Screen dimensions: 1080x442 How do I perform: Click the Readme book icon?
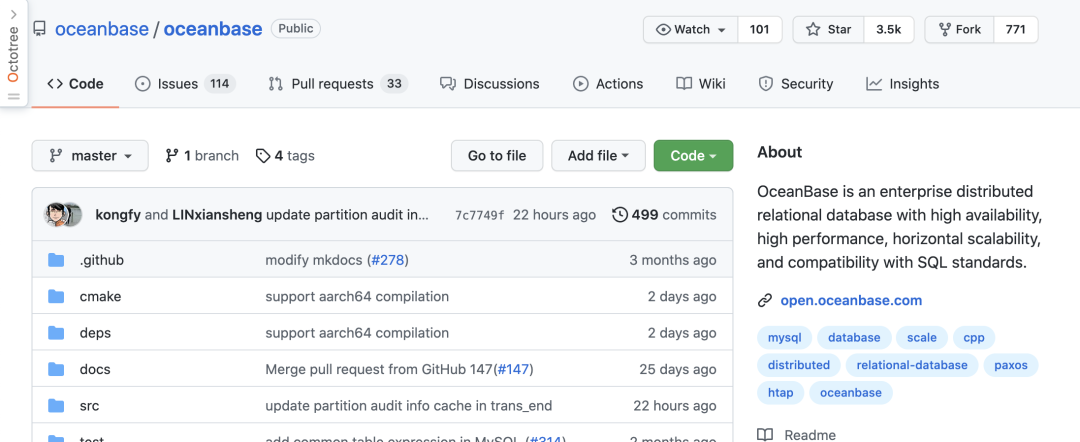(765, 434)
